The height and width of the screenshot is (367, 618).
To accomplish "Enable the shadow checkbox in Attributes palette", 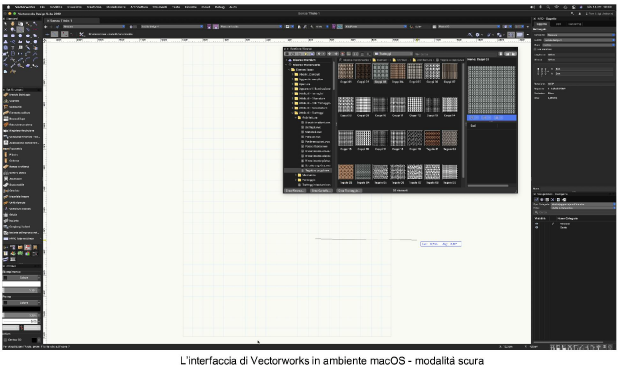I will [6, 340].
